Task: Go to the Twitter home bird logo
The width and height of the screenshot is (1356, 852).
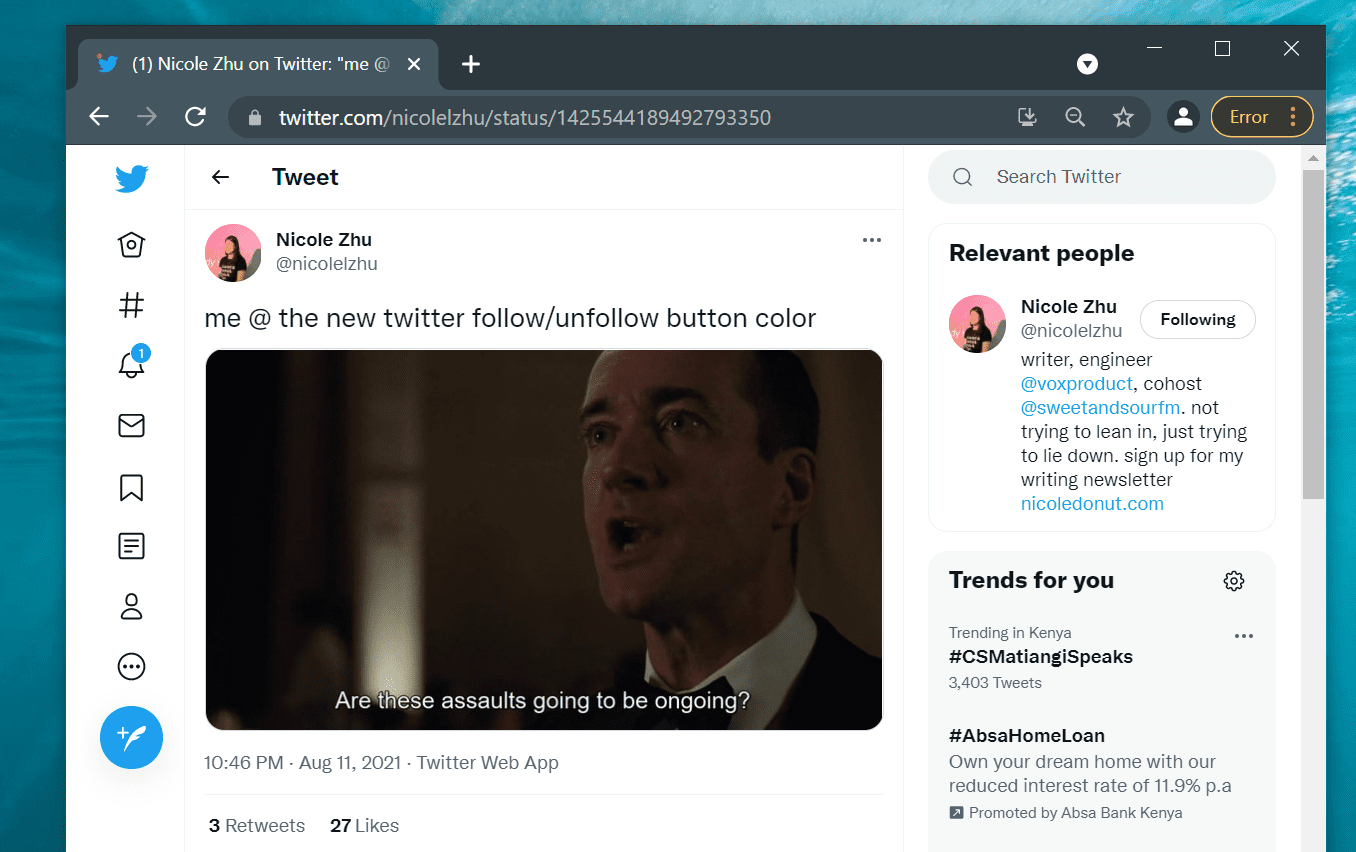Action: click(x=131, y=179)
